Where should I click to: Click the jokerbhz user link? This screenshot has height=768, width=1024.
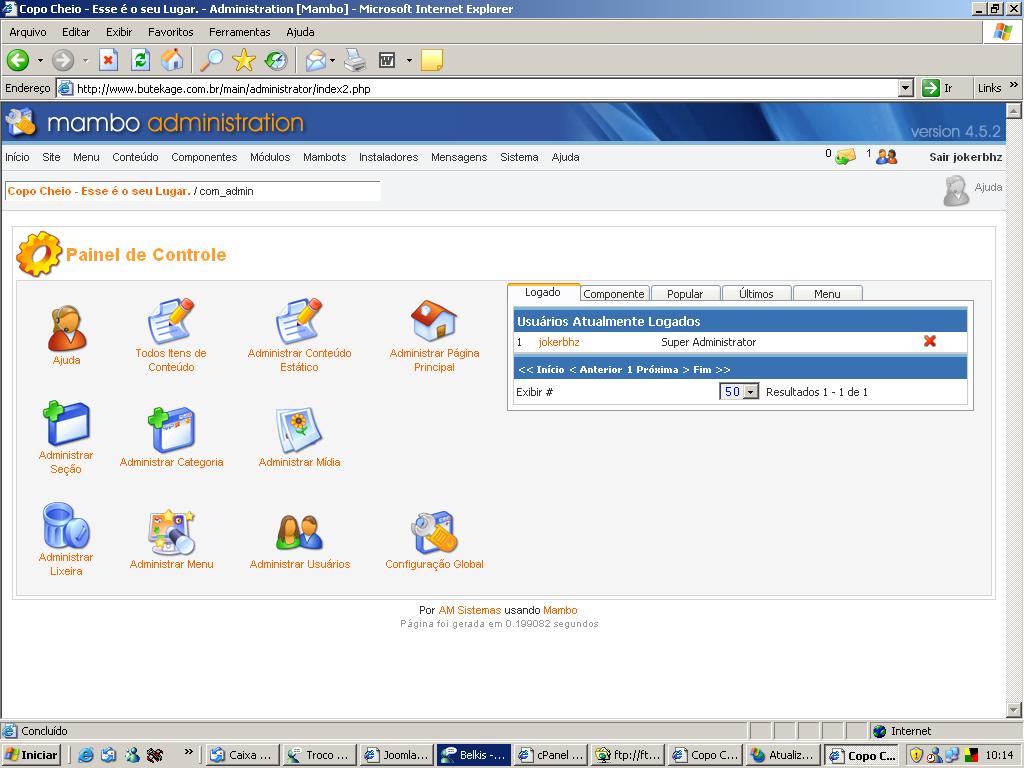click(x=559, y=342)
